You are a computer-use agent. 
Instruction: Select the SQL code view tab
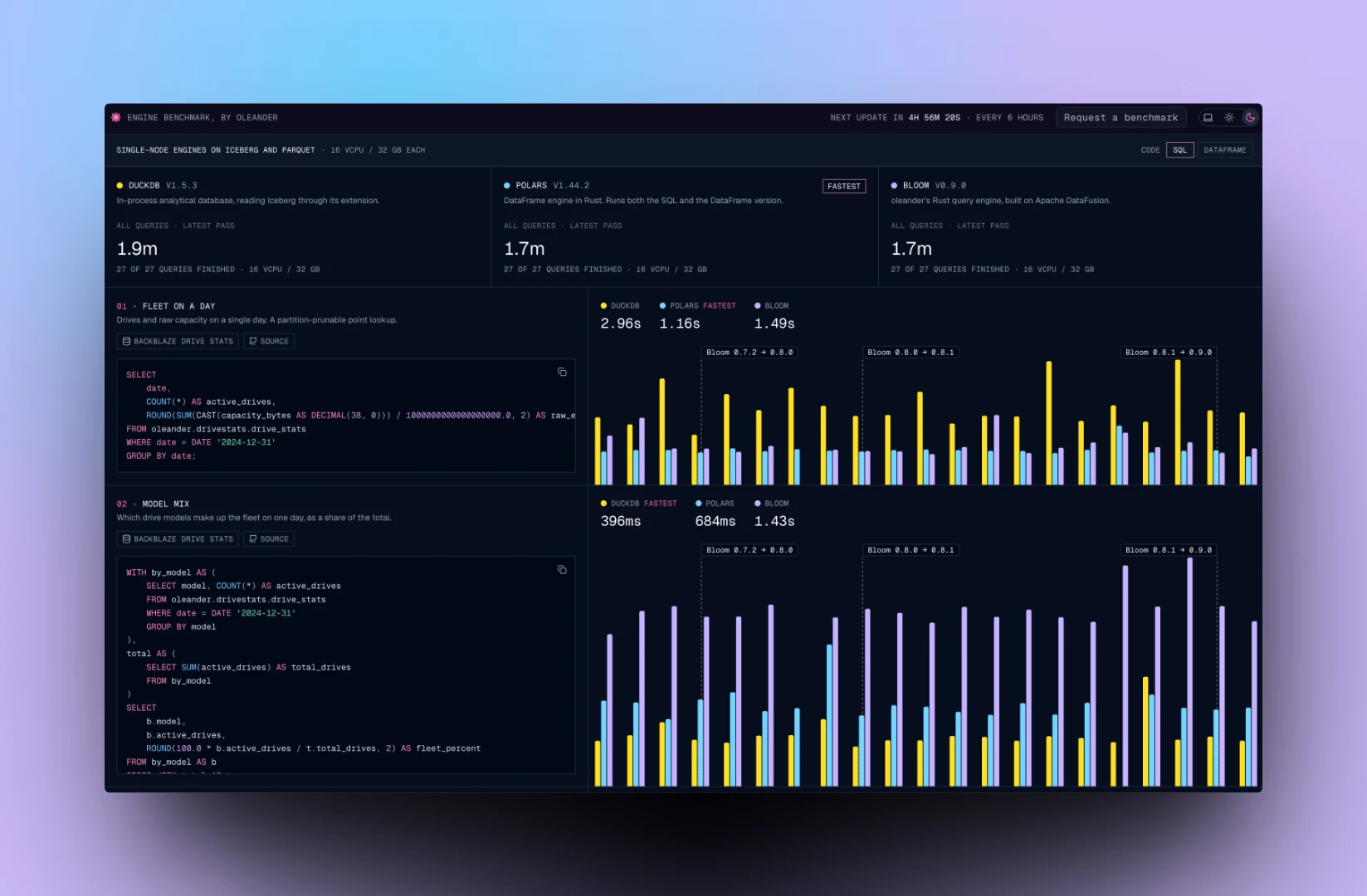coord(1179,150)
